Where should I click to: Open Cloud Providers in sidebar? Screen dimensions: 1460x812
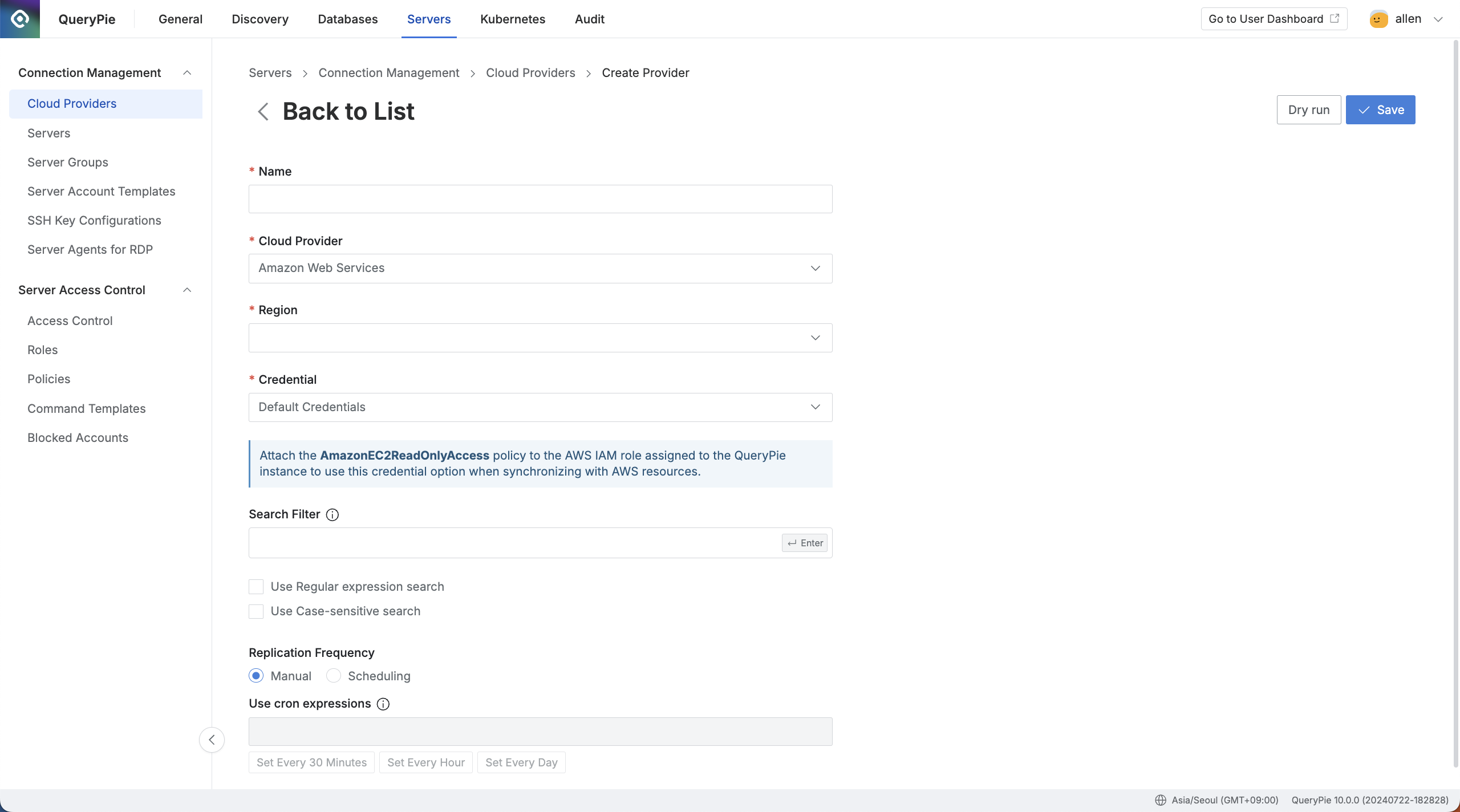106,104
